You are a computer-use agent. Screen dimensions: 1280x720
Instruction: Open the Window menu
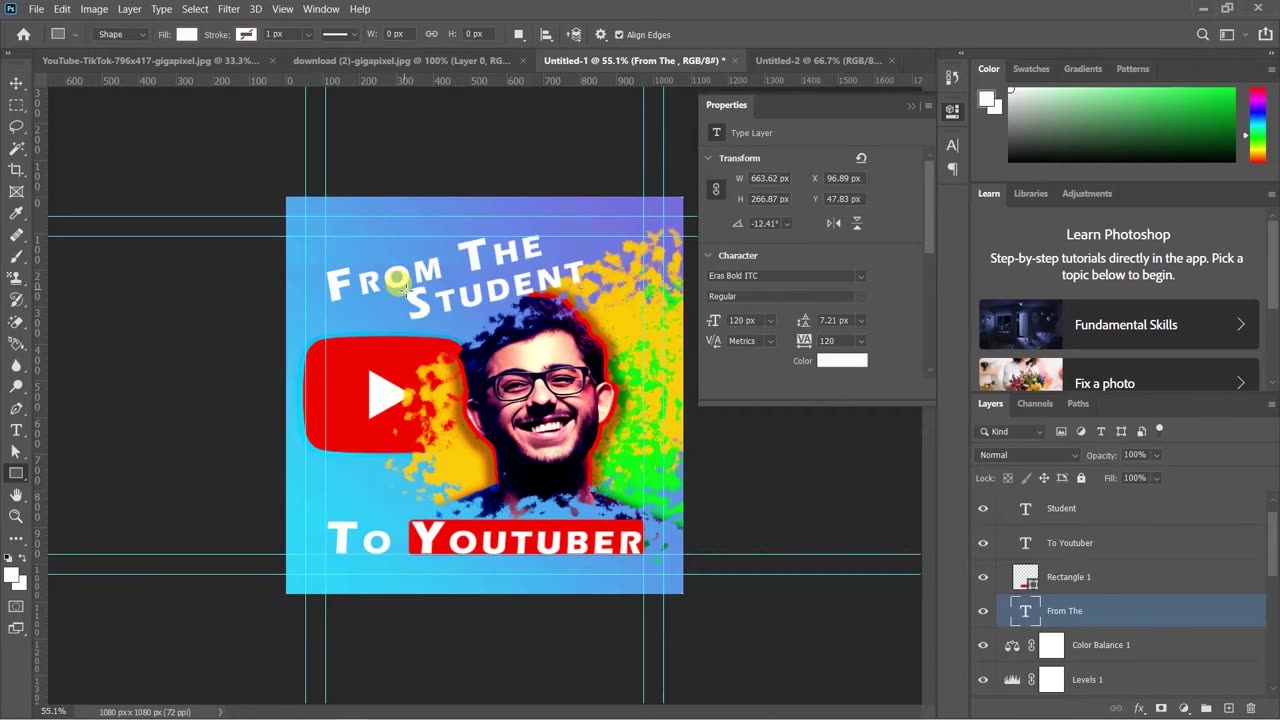point(321,9)
